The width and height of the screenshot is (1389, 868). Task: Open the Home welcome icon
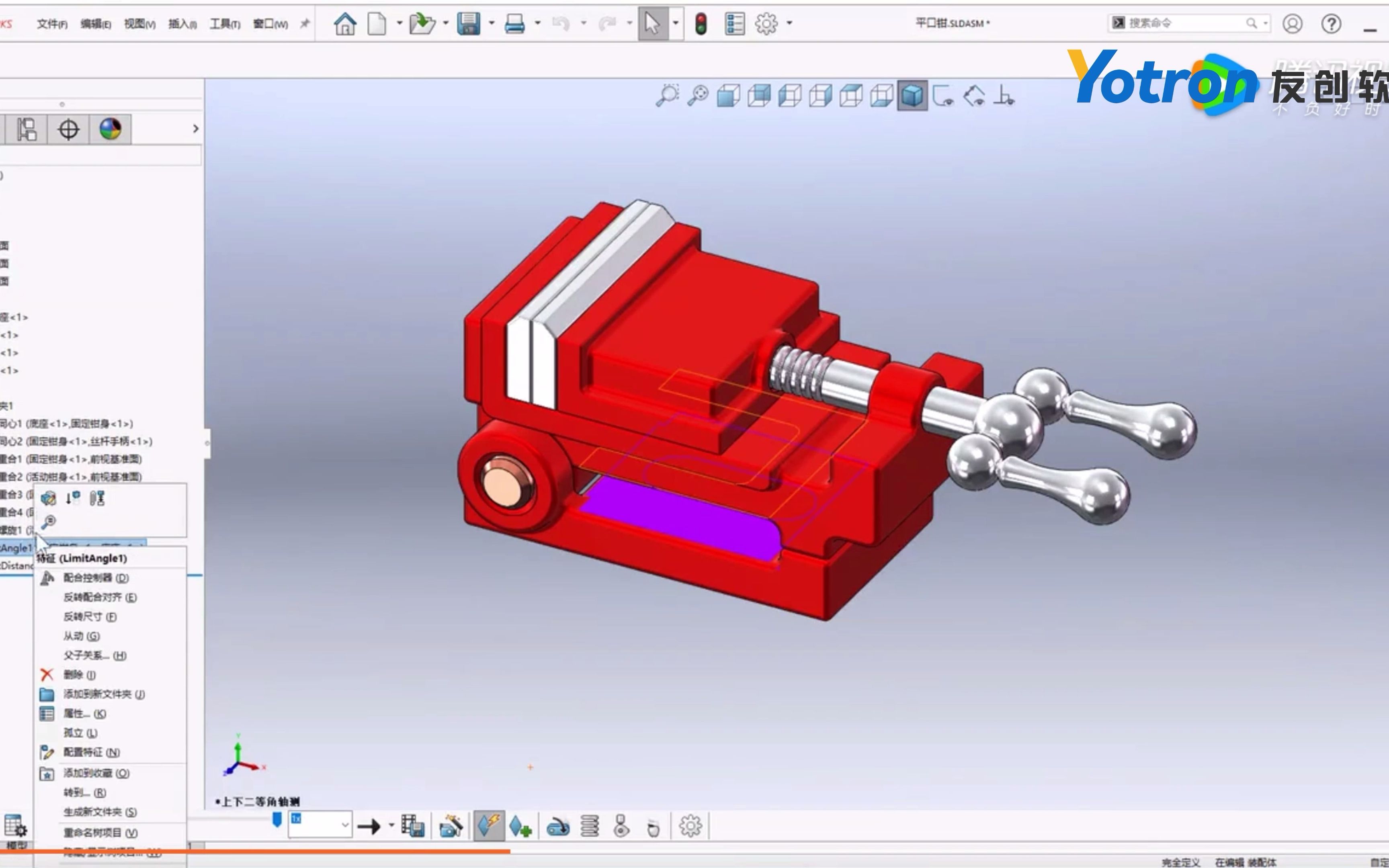click(345, 24)
